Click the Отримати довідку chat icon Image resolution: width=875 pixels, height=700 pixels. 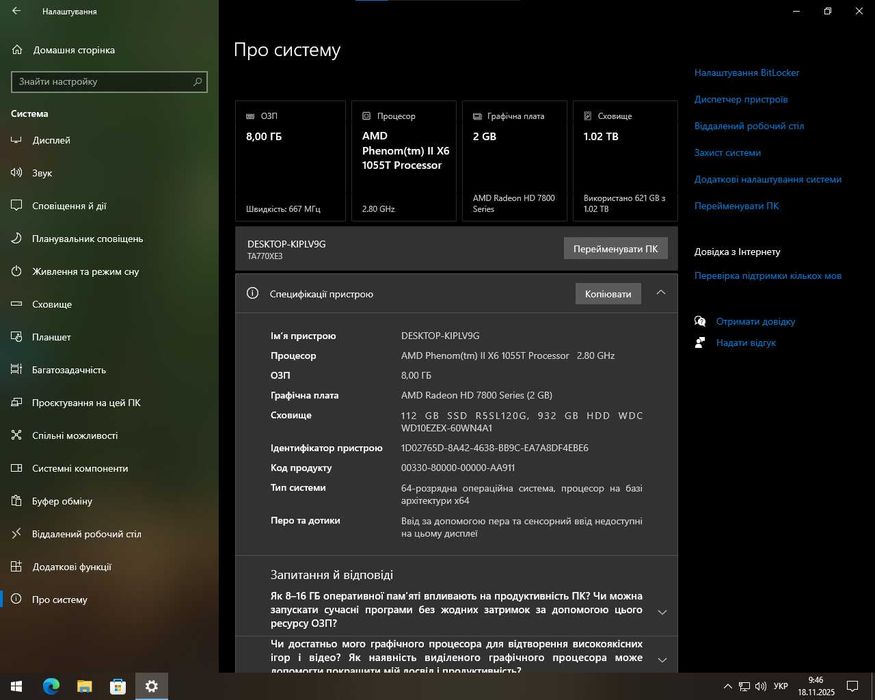coord(700,322)
